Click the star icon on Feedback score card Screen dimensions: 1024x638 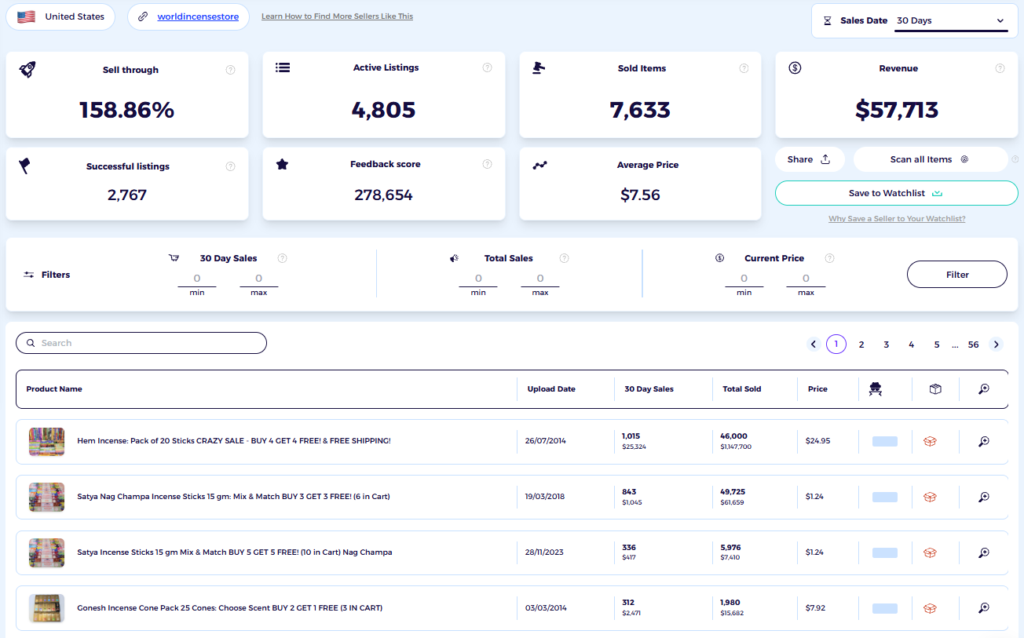click(x=282, y=165)
